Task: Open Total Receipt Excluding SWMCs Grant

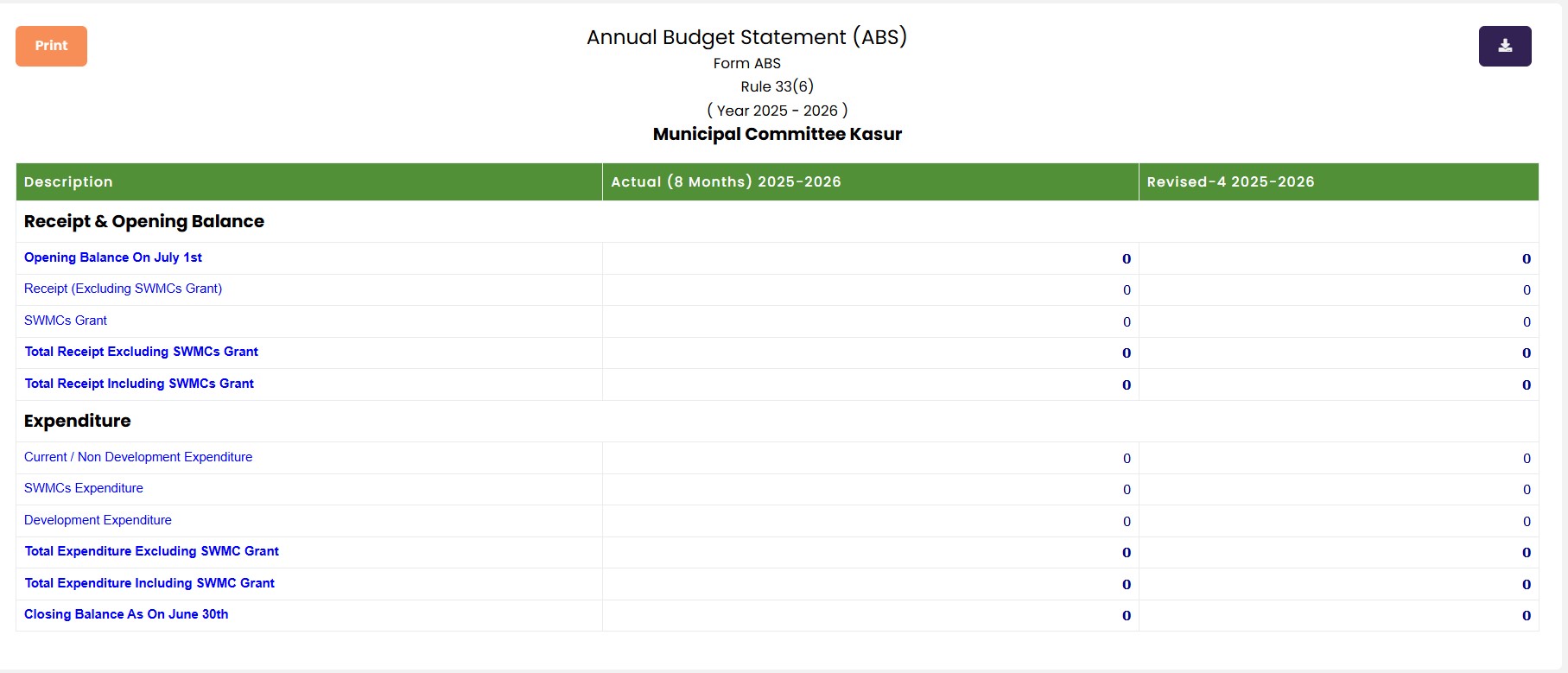Action: pos(141,352)
